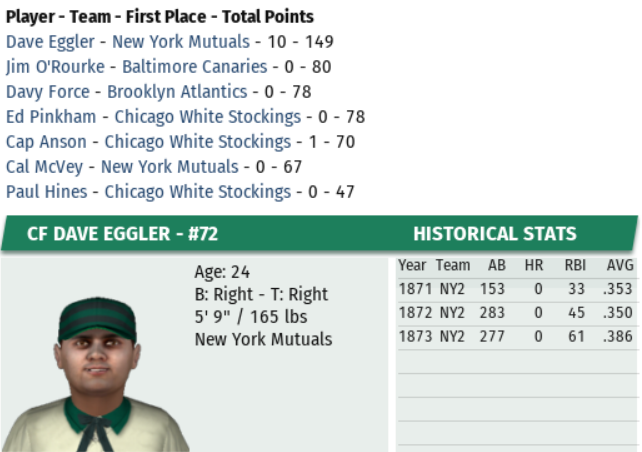Open Cap Anson player page
The width and height of the screenshot is (642, 452).
click(46, 142)
